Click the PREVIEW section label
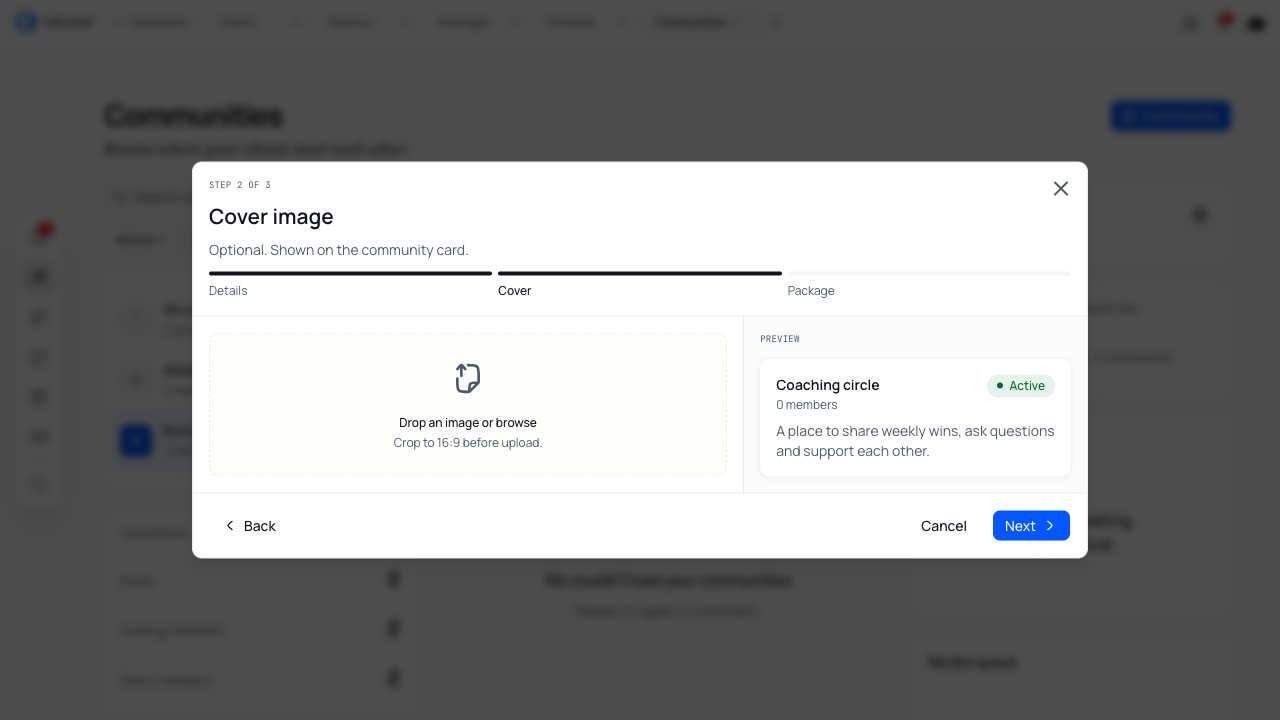Viewport: 1280px width, 720px height. [780, 339]
